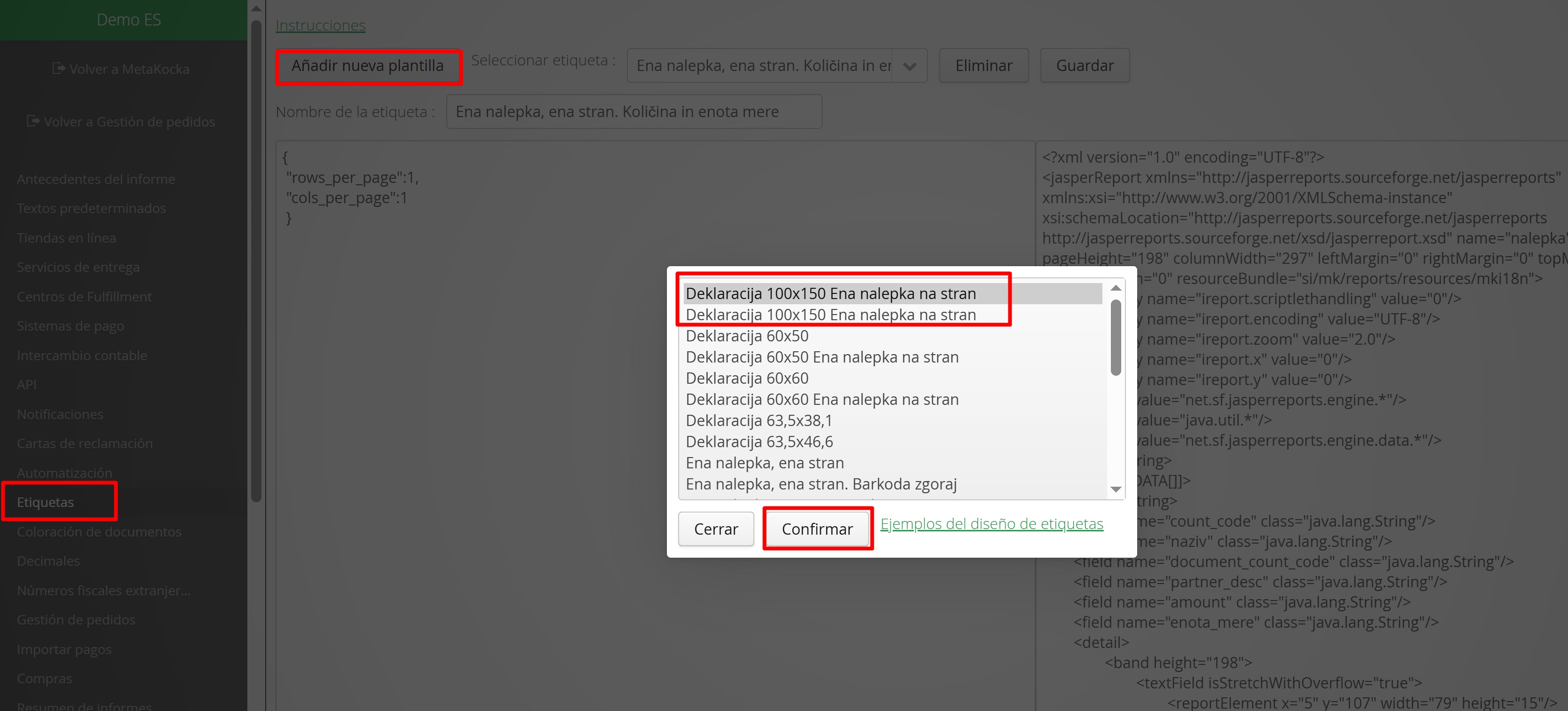This screenshot has height=711, width=1568.
Task: Click the sidebar scroll-up arrow
Action: (x=256, y=8)
